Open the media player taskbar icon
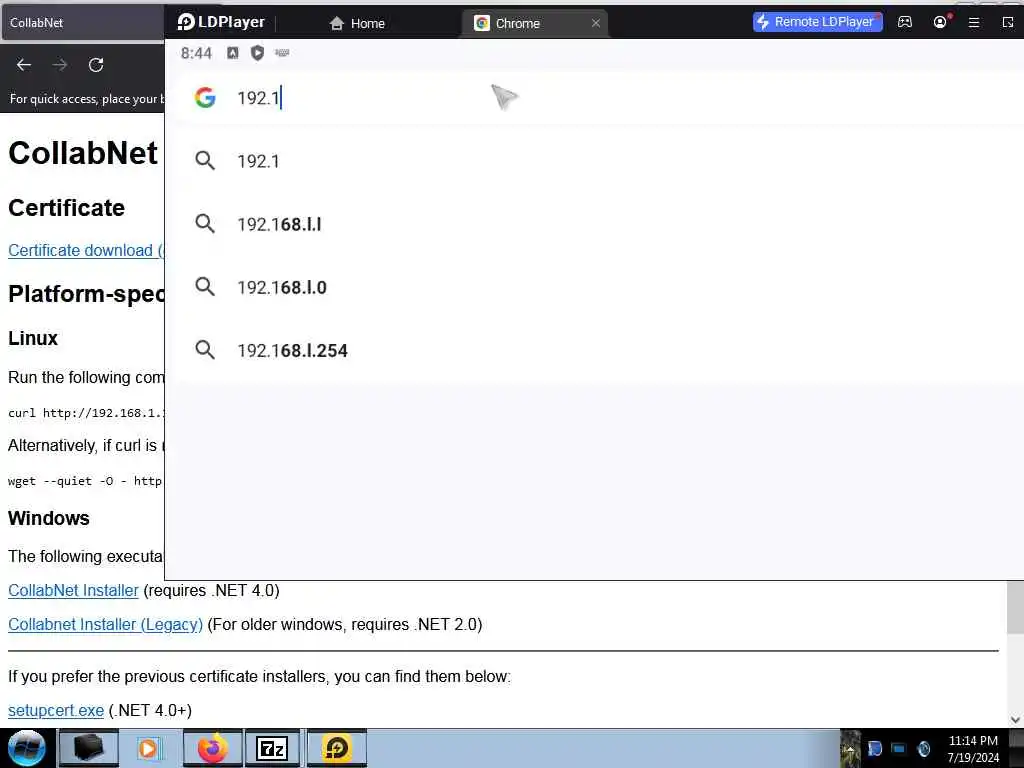The height and width of the screenshot is (768, 1024). (x=149, y=748)
